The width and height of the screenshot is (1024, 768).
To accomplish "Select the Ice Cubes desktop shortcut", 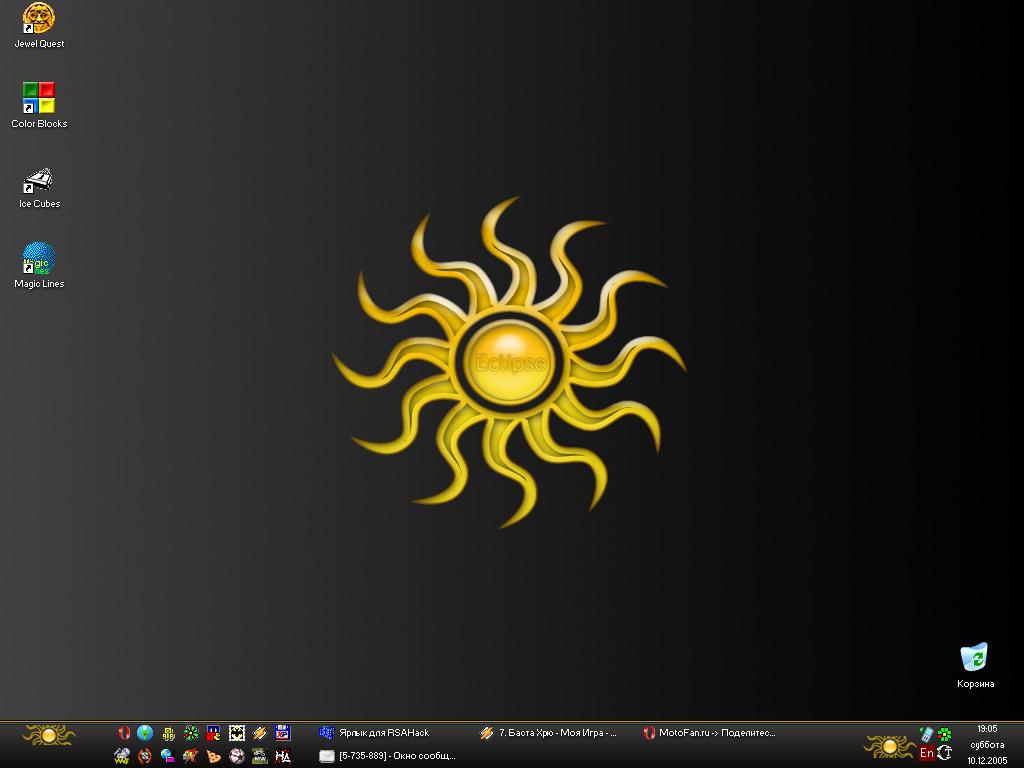I will tap(39, 188).
